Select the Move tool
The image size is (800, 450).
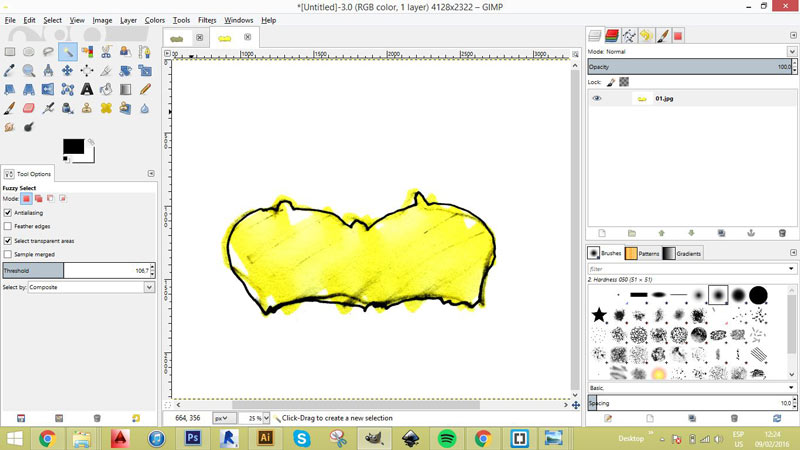click(67, 70)
